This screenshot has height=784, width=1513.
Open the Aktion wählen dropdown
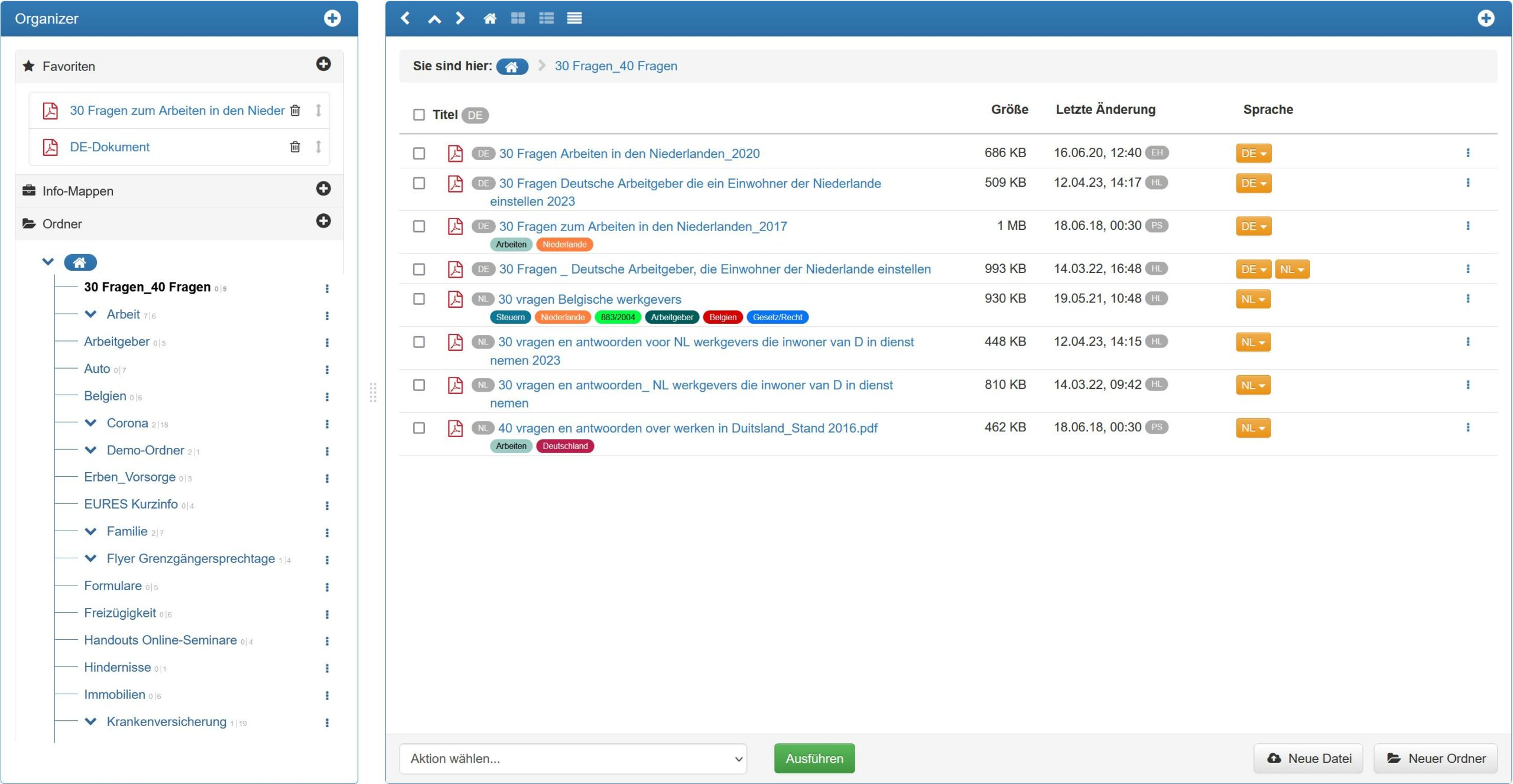[x=573, y=759]
